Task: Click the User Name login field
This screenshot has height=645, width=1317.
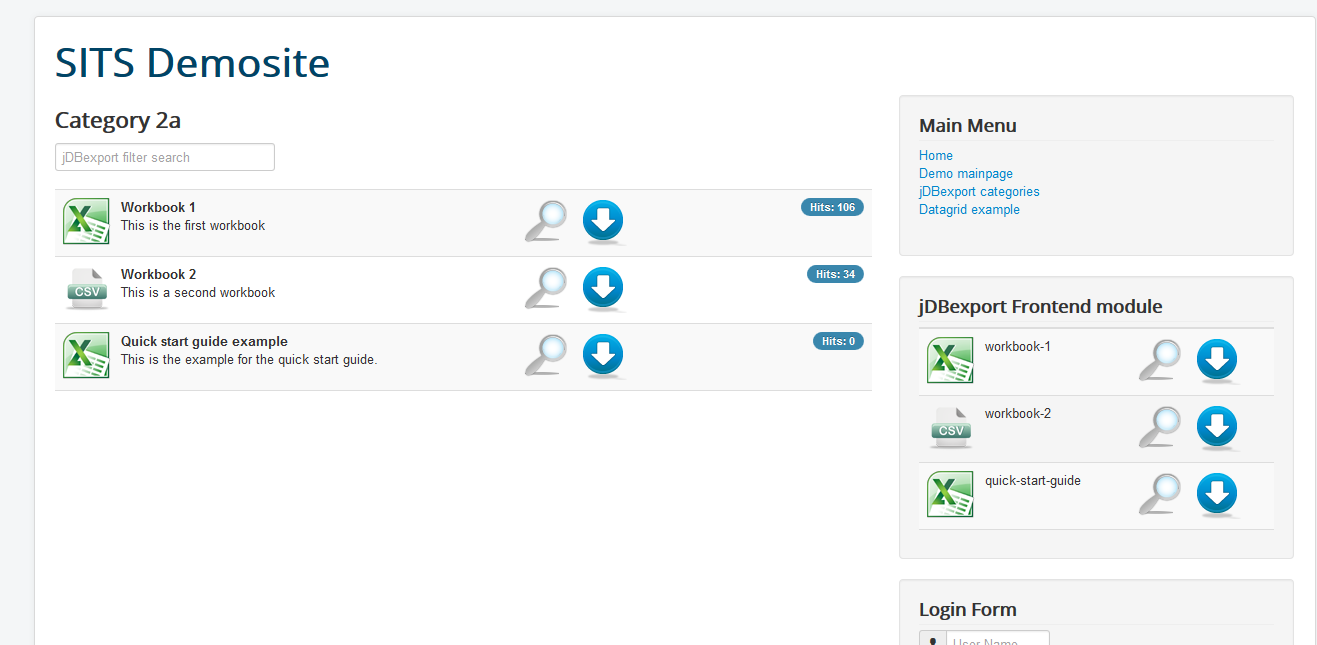Action: coord(997,640)
